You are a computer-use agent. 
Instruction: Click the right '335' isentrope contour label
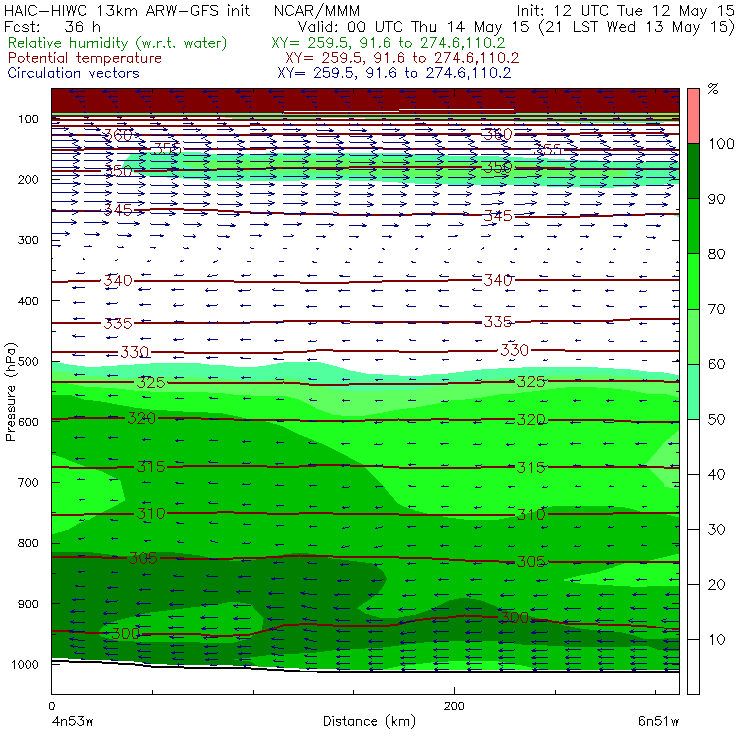point(498,321)
